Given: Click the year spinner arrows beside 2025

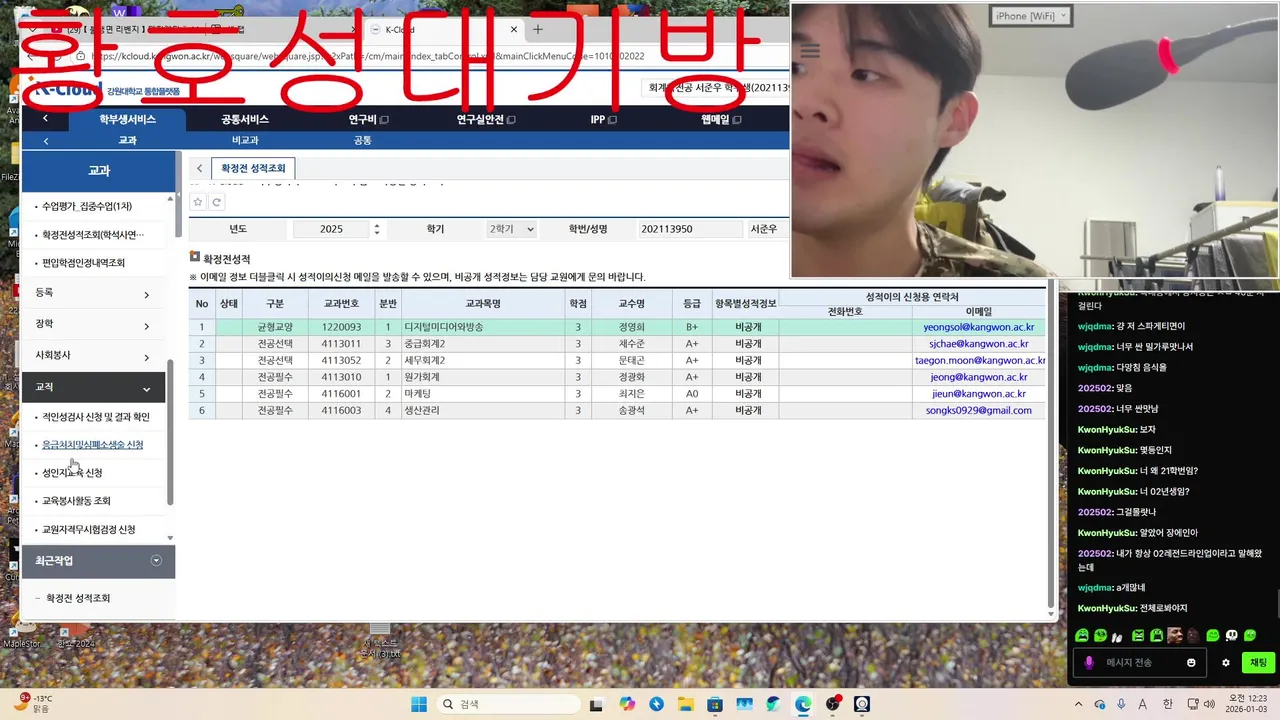Looking at the screenshot, I should [377, 229].
